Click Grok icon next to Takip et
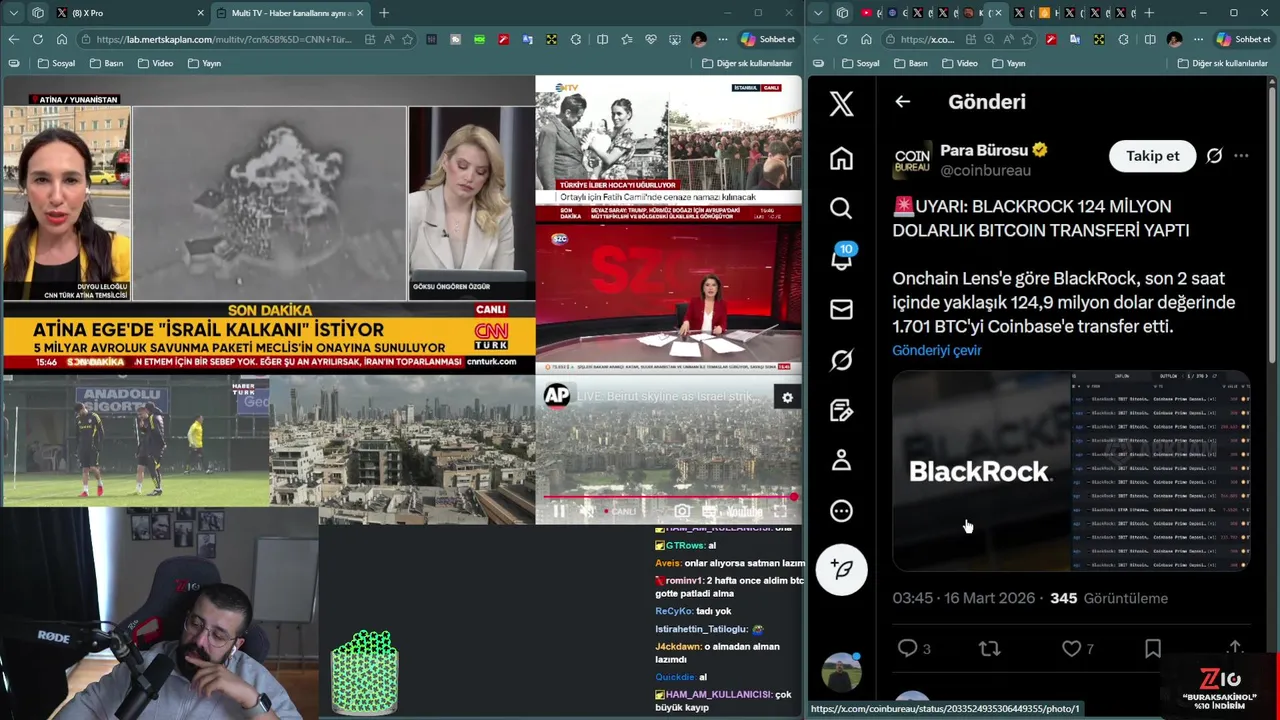The height and width of the screenshot is (720, 1280). click(x=1214, y=156)
